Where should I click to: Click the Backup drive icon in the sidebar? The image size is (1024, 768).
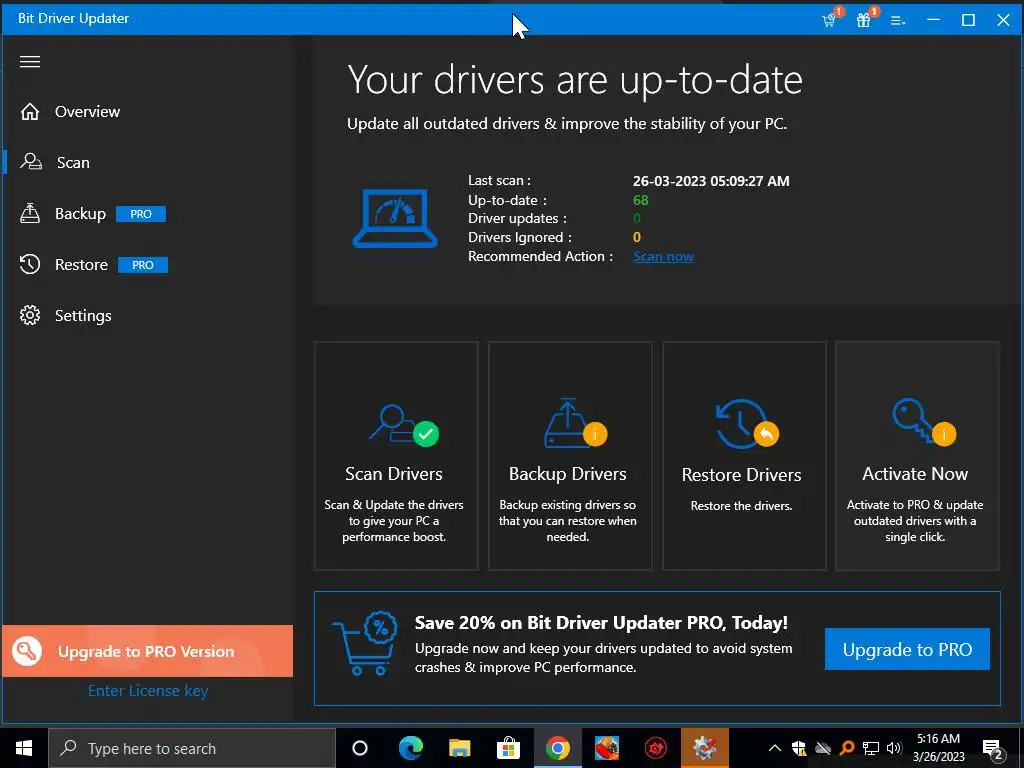coord(30,213)
